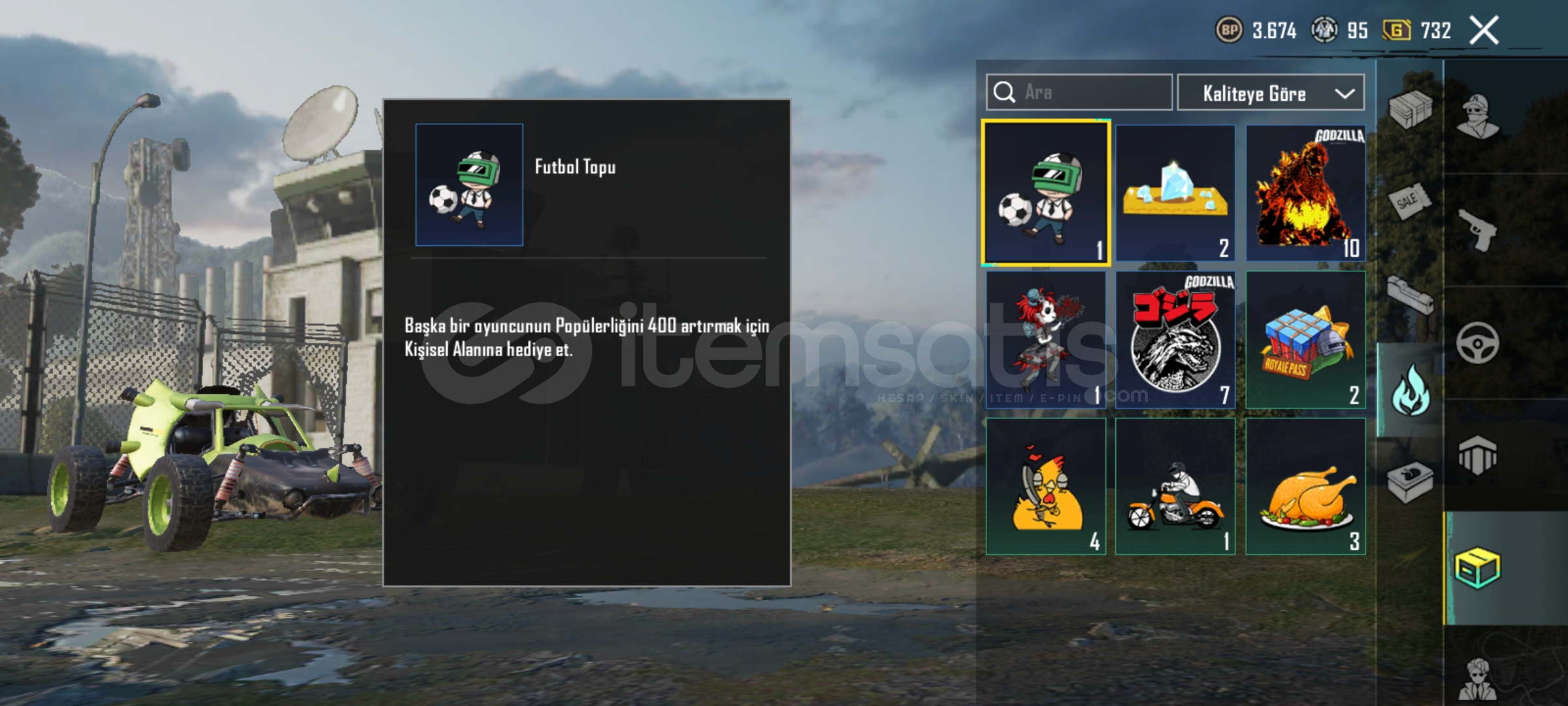Image resolution: width=1568 pixels, height=706 pixels.
Task: Select the Royale Pass crate item
Action: coord(1305,340)
